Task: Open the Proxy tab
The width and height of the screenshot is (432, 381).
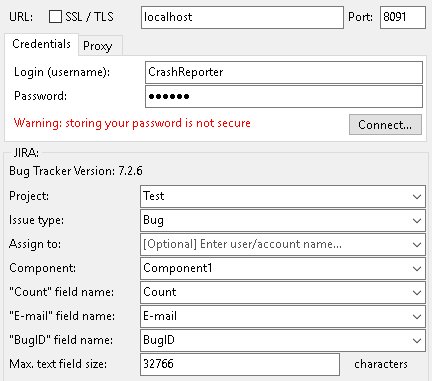Action: click(x=100, y=46)
